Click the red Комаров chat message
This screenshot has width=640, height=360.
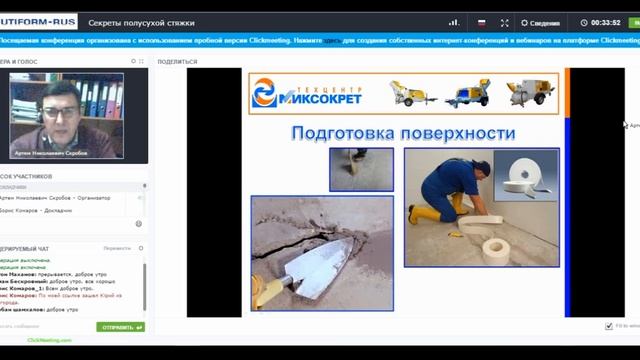click(61, 299)
